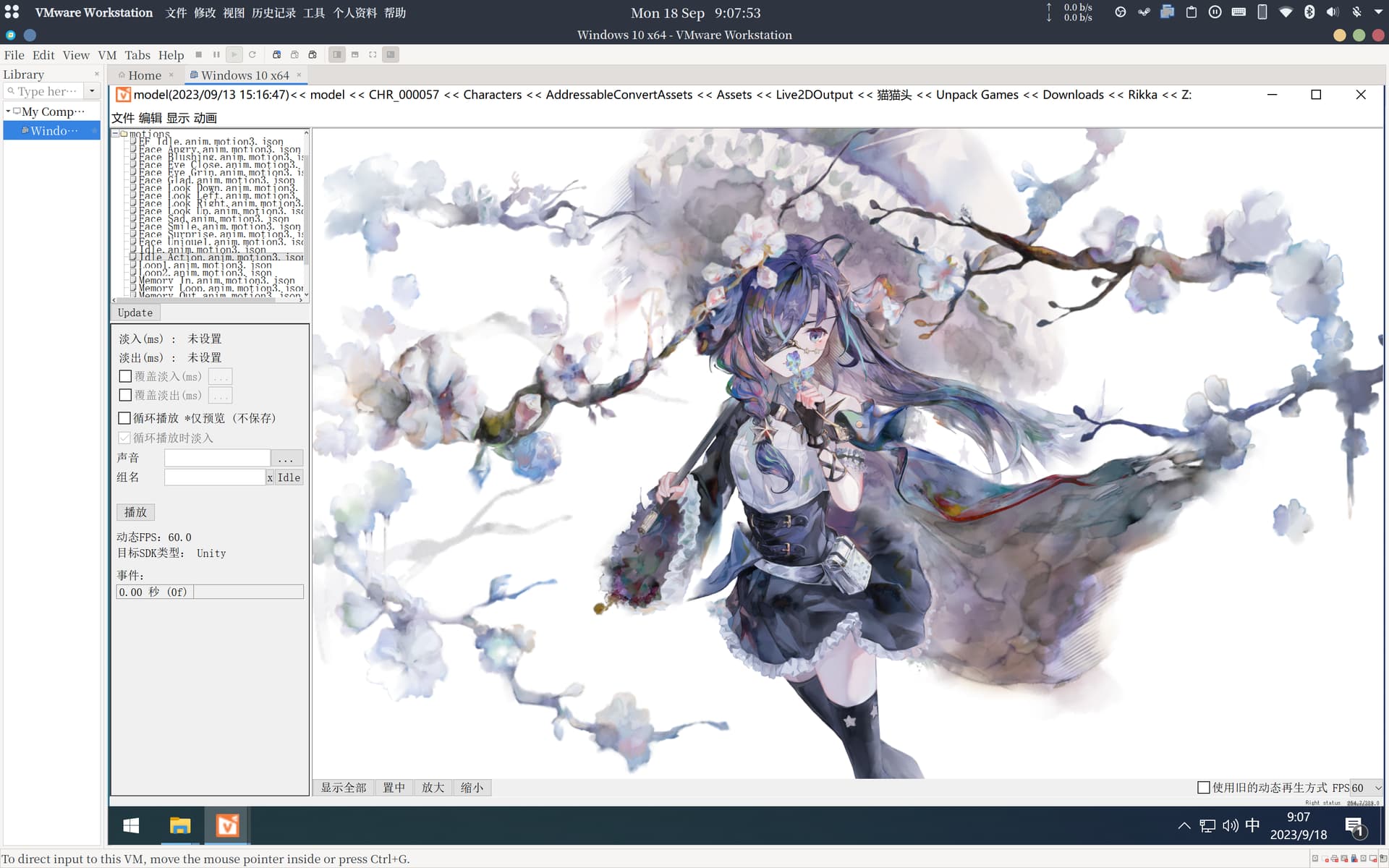Viewport: 1389px width, 868px height.
Task: Click the 播放 play button
Action: coord(135,512)
